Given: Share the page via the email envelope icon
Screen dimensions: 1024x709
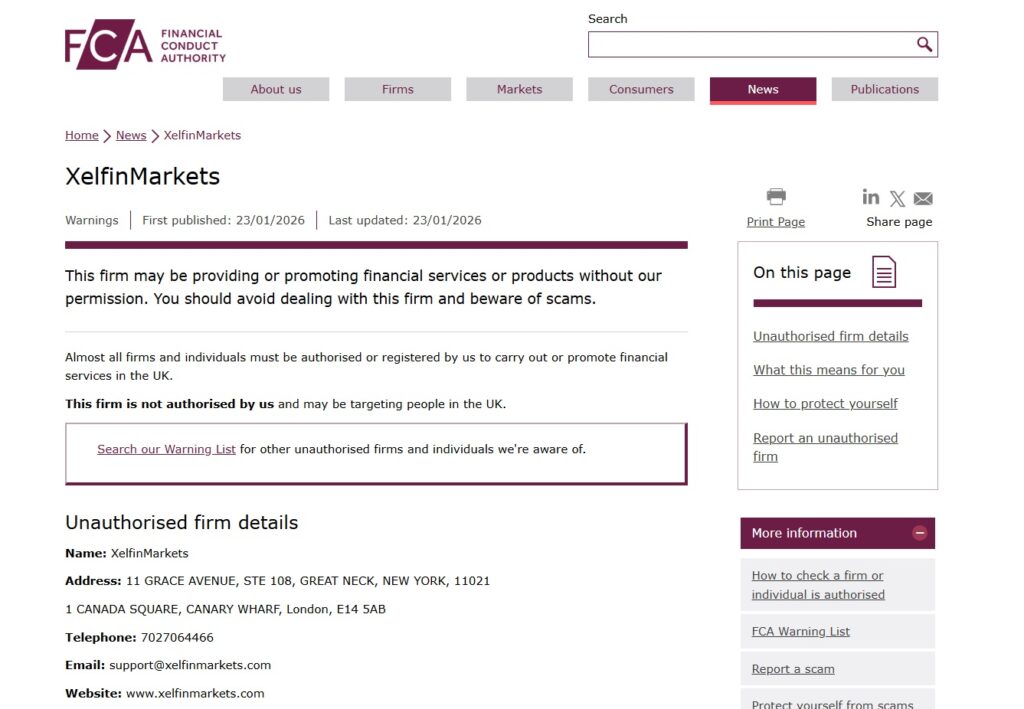Looking at the screenshot, I should [922, 197].
